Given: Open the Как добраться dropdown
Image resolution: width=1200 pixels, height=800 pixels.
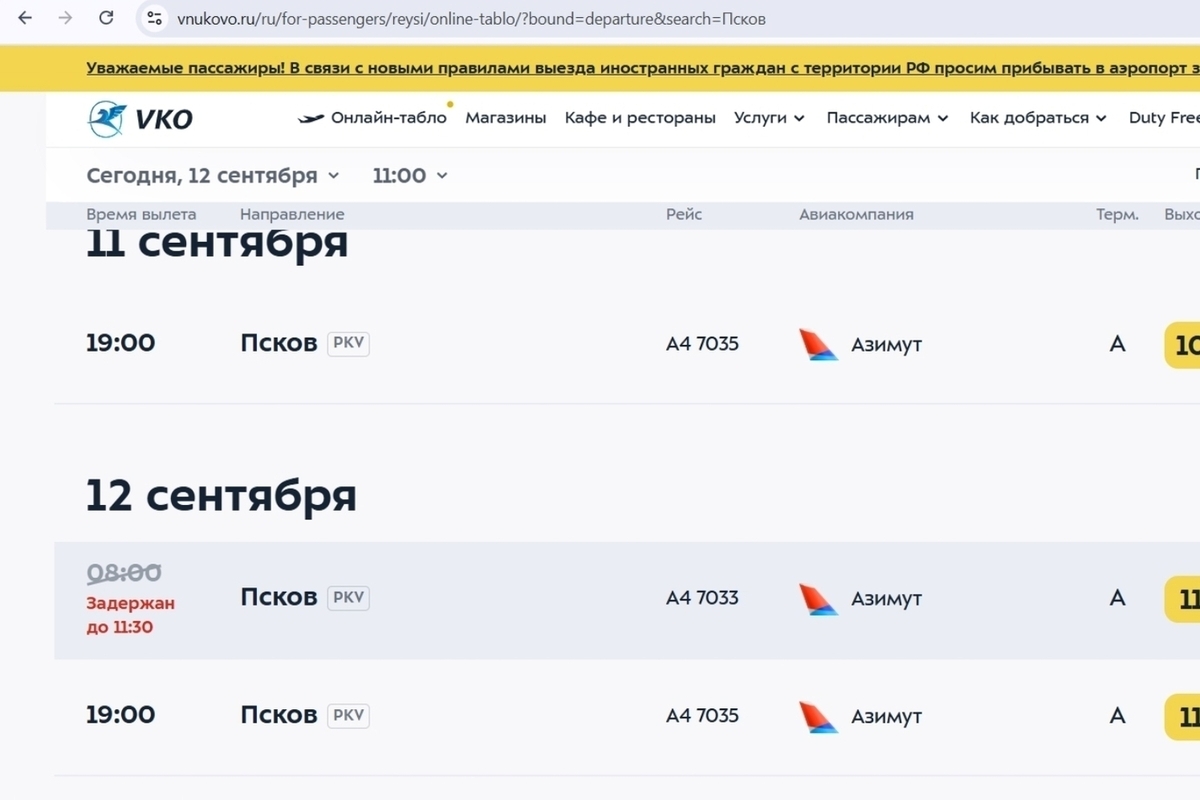Looking at the screenshot, I should coord(1038,118).
